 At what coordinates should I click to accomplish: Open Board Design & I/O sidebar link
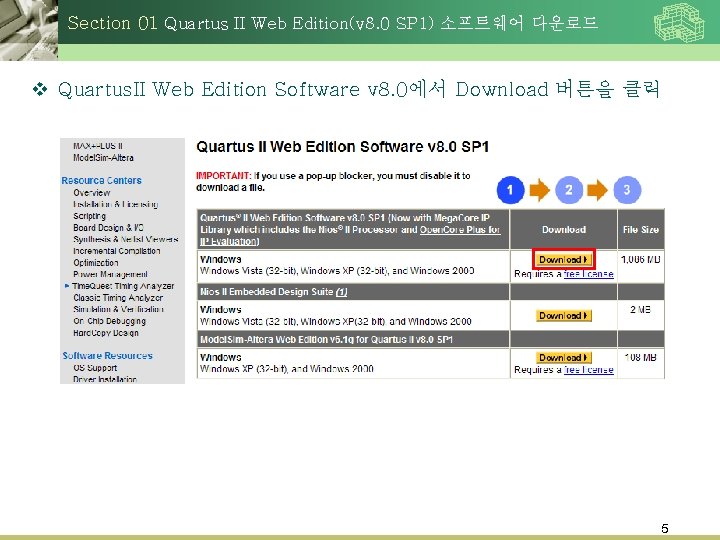coord(108,228)
